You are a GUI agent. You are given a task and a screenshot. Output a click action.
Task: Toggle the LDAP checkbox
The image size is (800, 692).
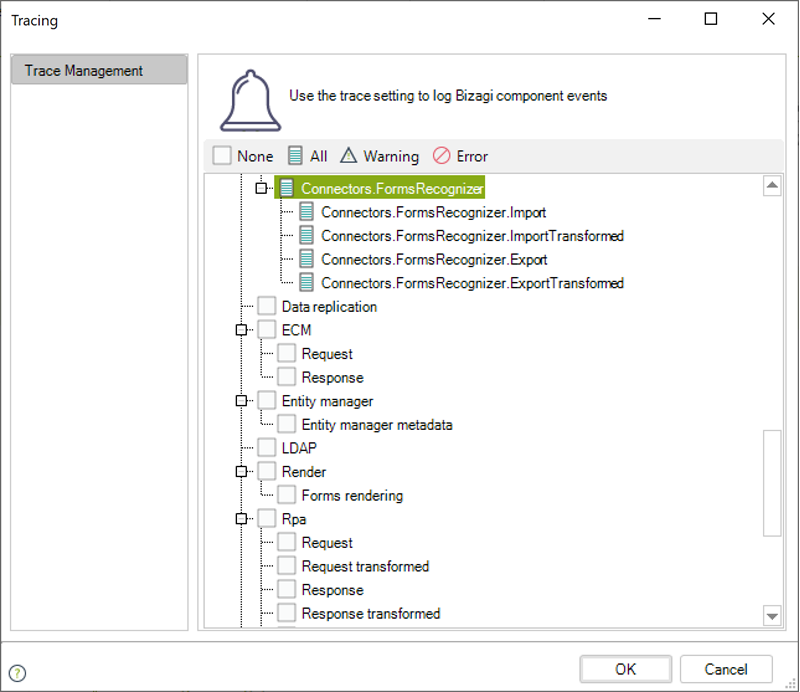tap(267, 448)
